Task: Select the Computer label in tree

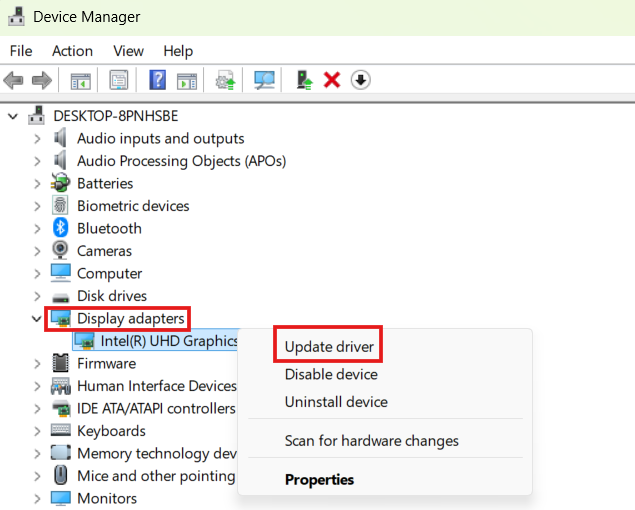Action: (109, 273)
